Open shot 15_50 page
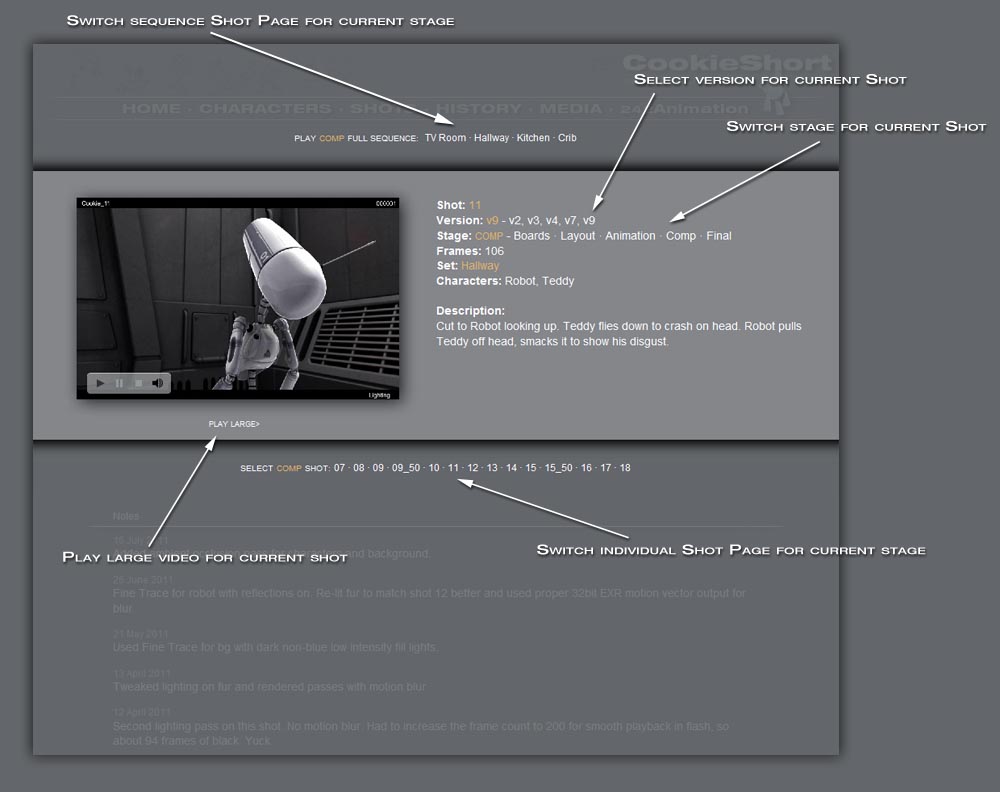 coord(559,468)
